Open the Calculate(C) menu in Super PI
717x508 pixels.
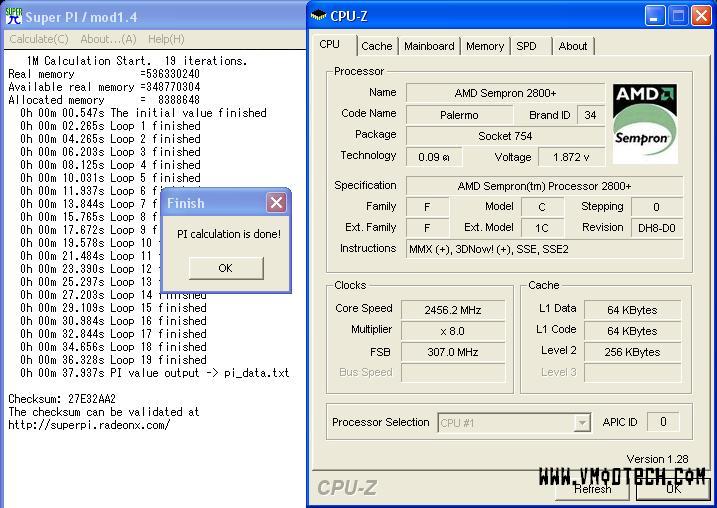pyautogui.click(x=39, y=39)
